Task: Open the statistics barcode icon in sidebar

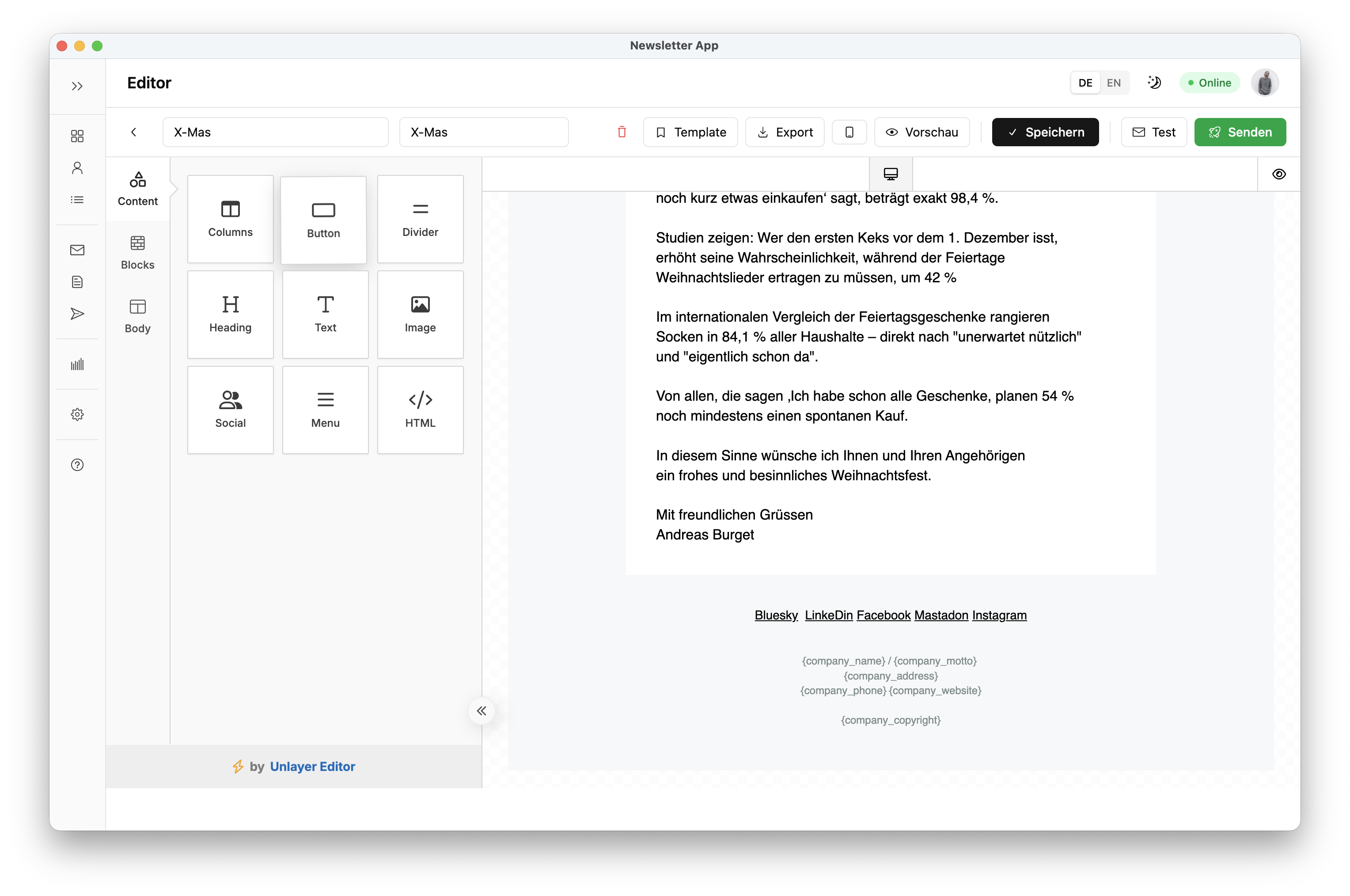Action: tap(77, 364)
